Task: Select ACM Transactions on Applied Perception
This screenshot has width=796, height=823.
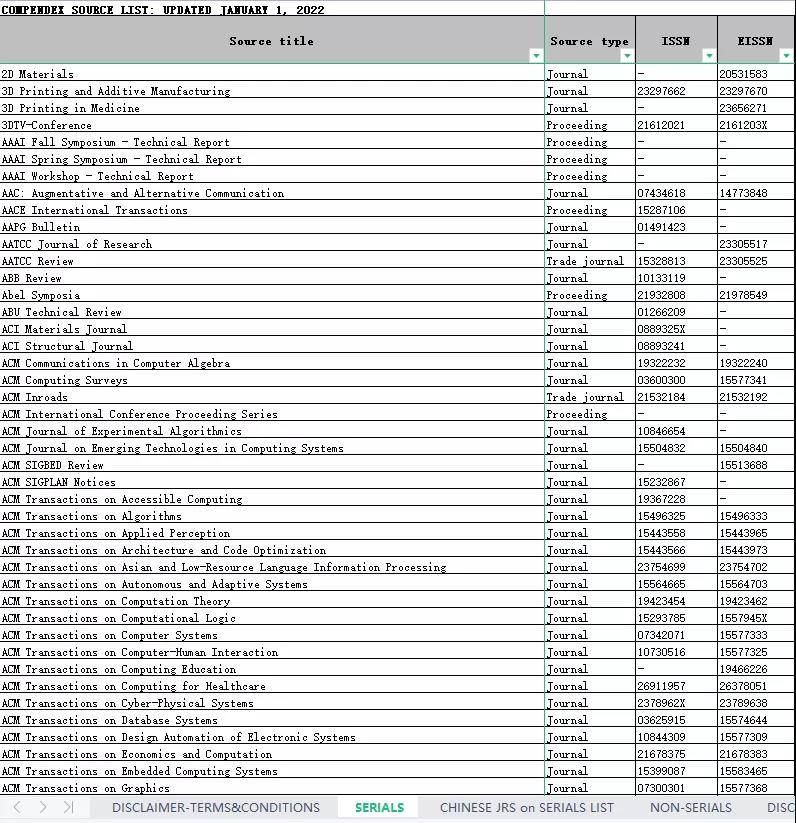Action: pyautogui.click(x=272, y=533)
